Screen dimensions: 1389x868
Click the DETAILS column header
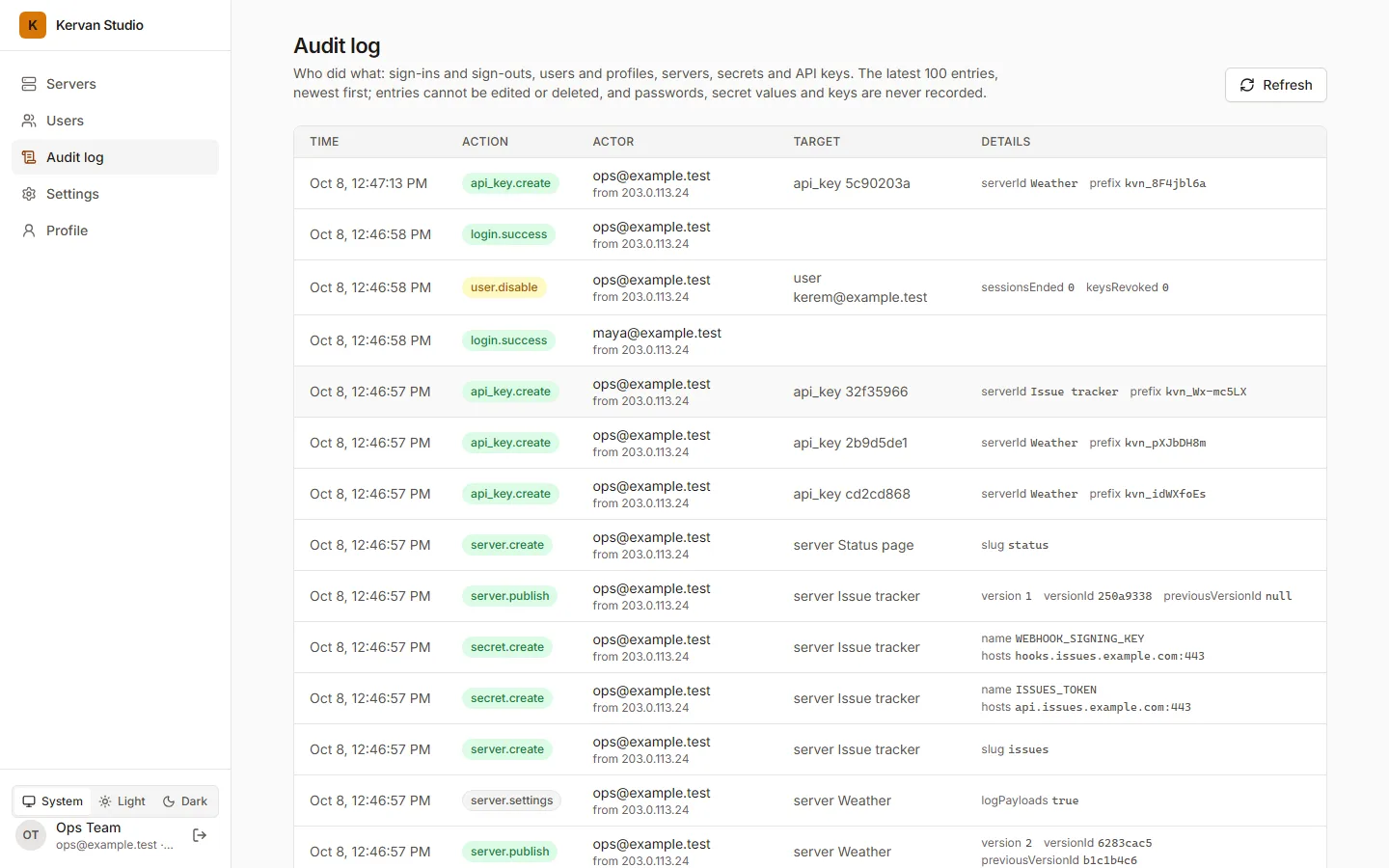tap(1006, 142)
